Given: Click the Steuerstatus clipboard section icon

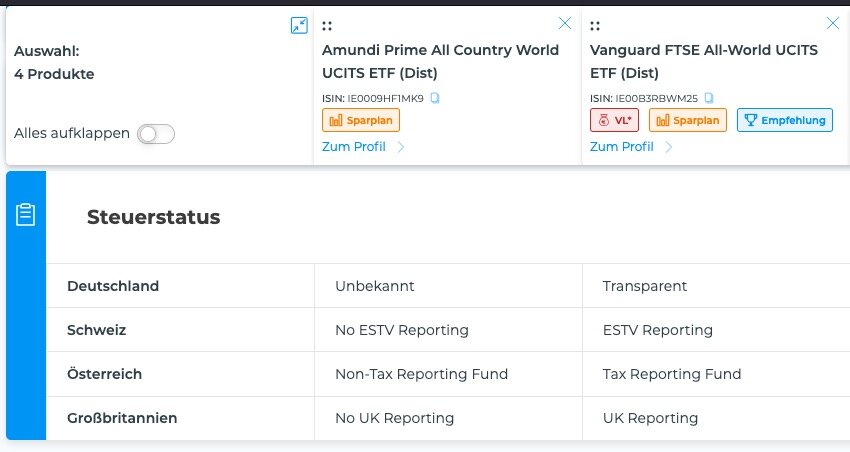Looking at the screenshot, I should click(x=26, y=215).
